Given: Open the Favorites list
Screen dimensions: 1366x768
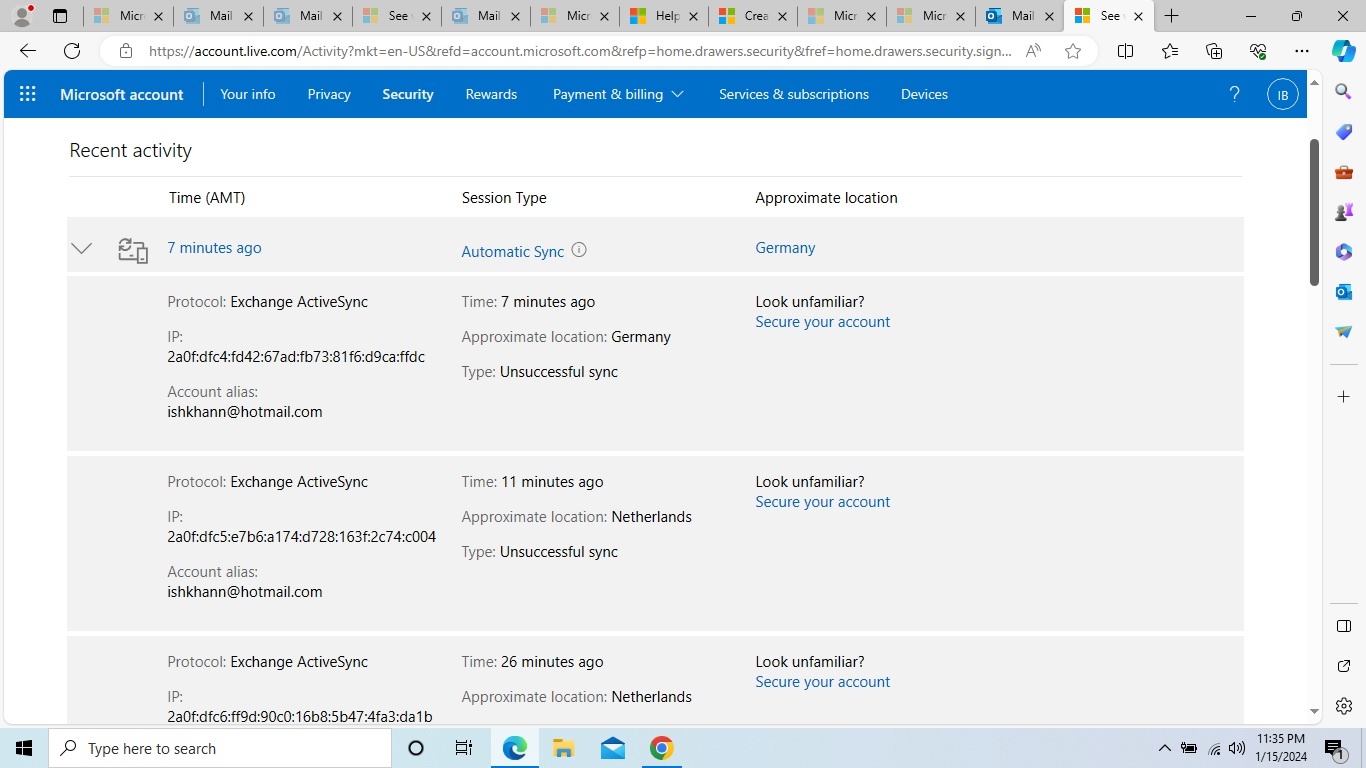Looking at the screenshot, I should [x=1170, y=51].
